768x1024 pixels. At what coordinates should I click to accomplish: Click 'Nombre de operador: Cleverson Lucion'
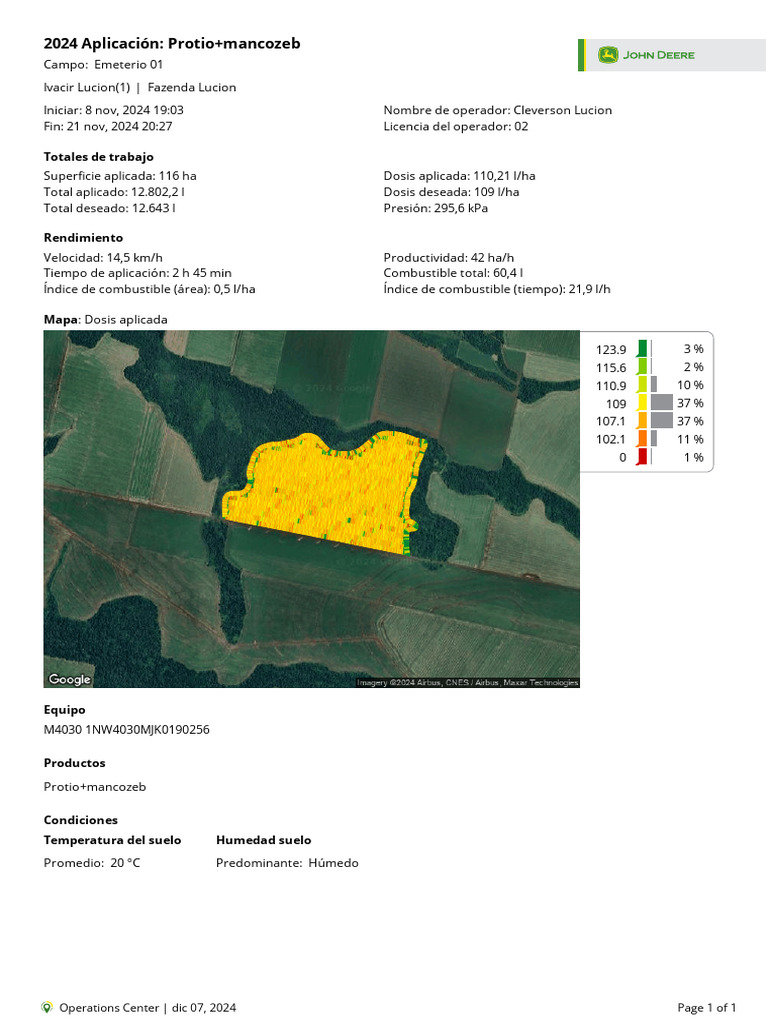tap(498, 110)
